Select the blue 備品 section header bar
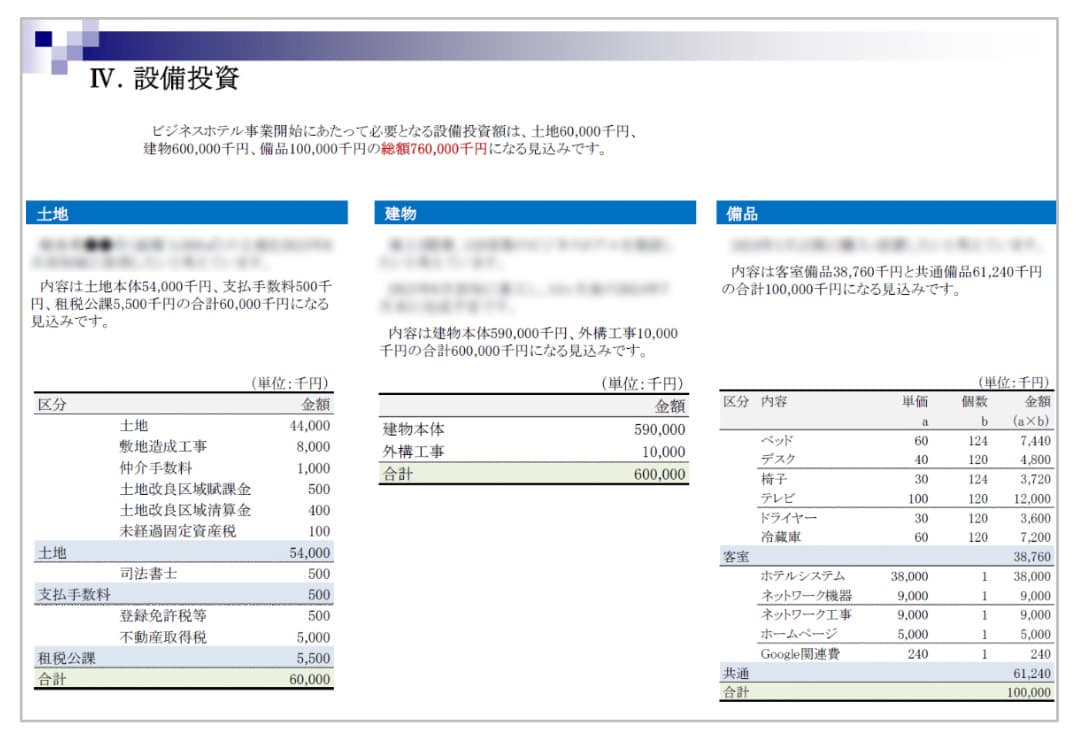 click(885, 213)
